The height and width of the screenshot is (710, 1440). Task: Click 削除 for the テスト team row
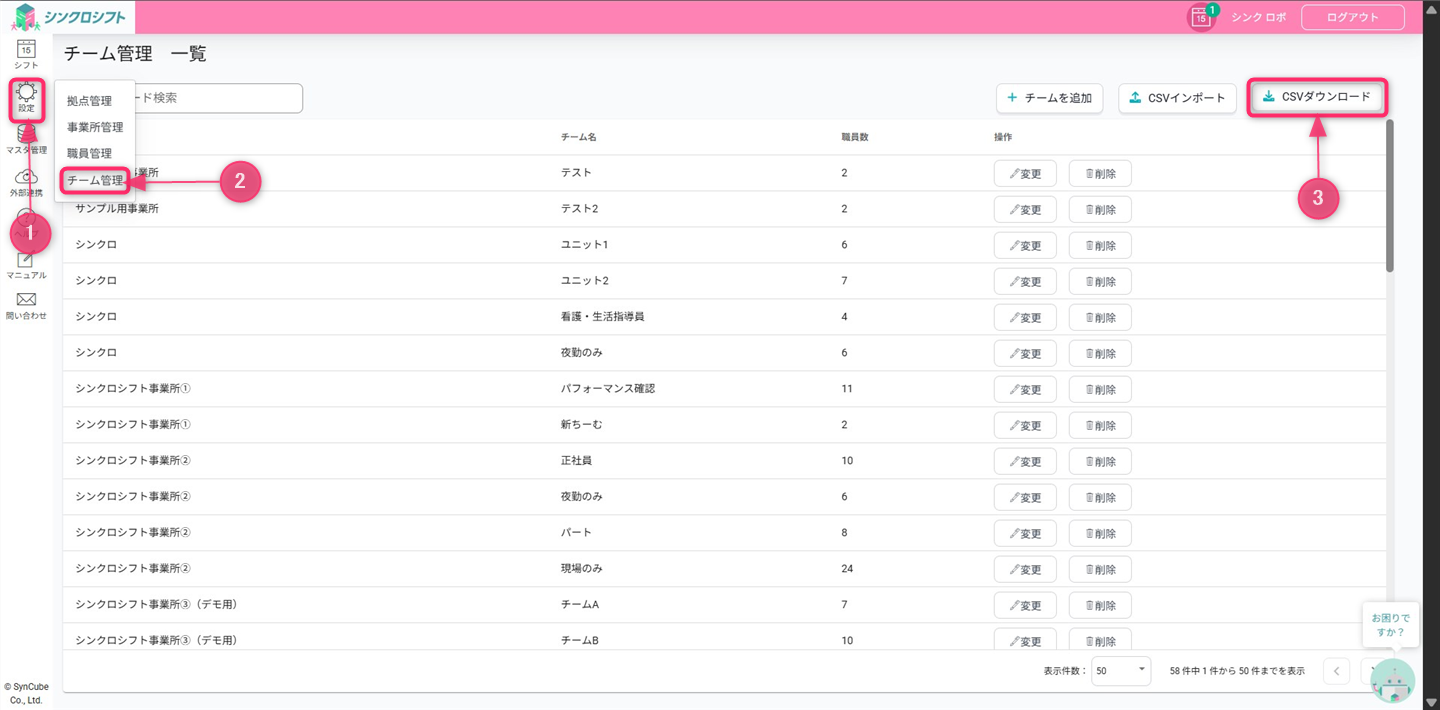click(1100, 173)
